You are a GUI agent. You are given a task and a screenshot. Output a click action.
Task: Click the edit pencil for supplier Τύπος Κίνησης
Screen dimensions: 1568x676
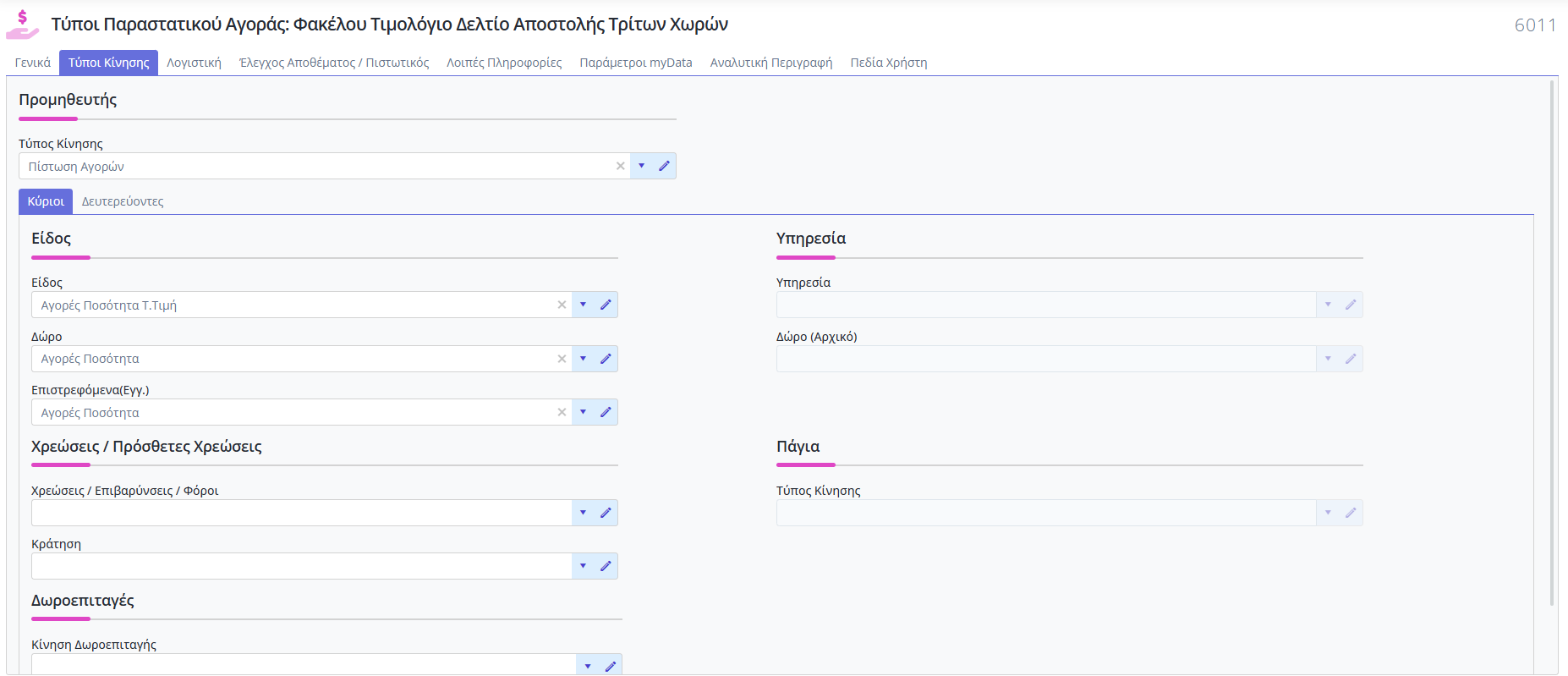tap(664, 166)
